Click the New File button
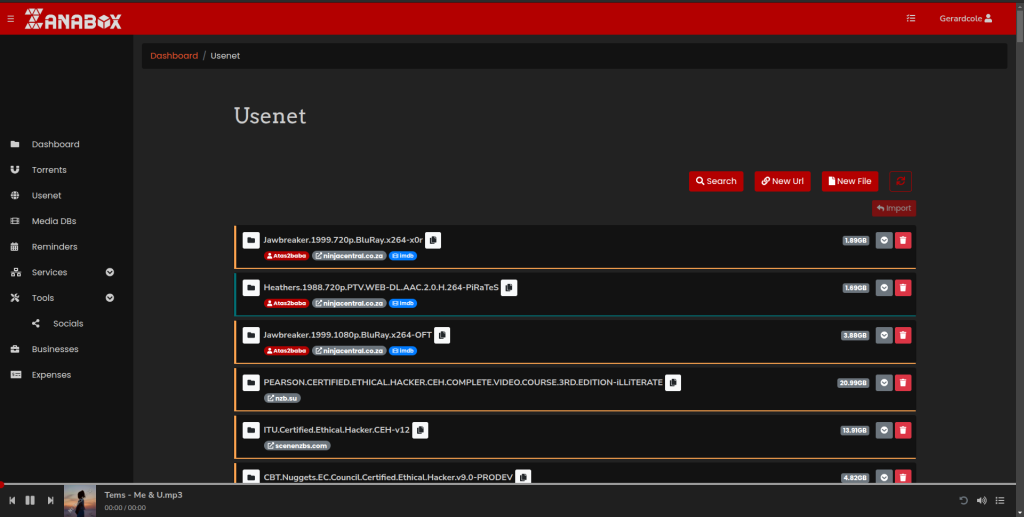This screenshot has width=1024, height=517. [850, 181]
